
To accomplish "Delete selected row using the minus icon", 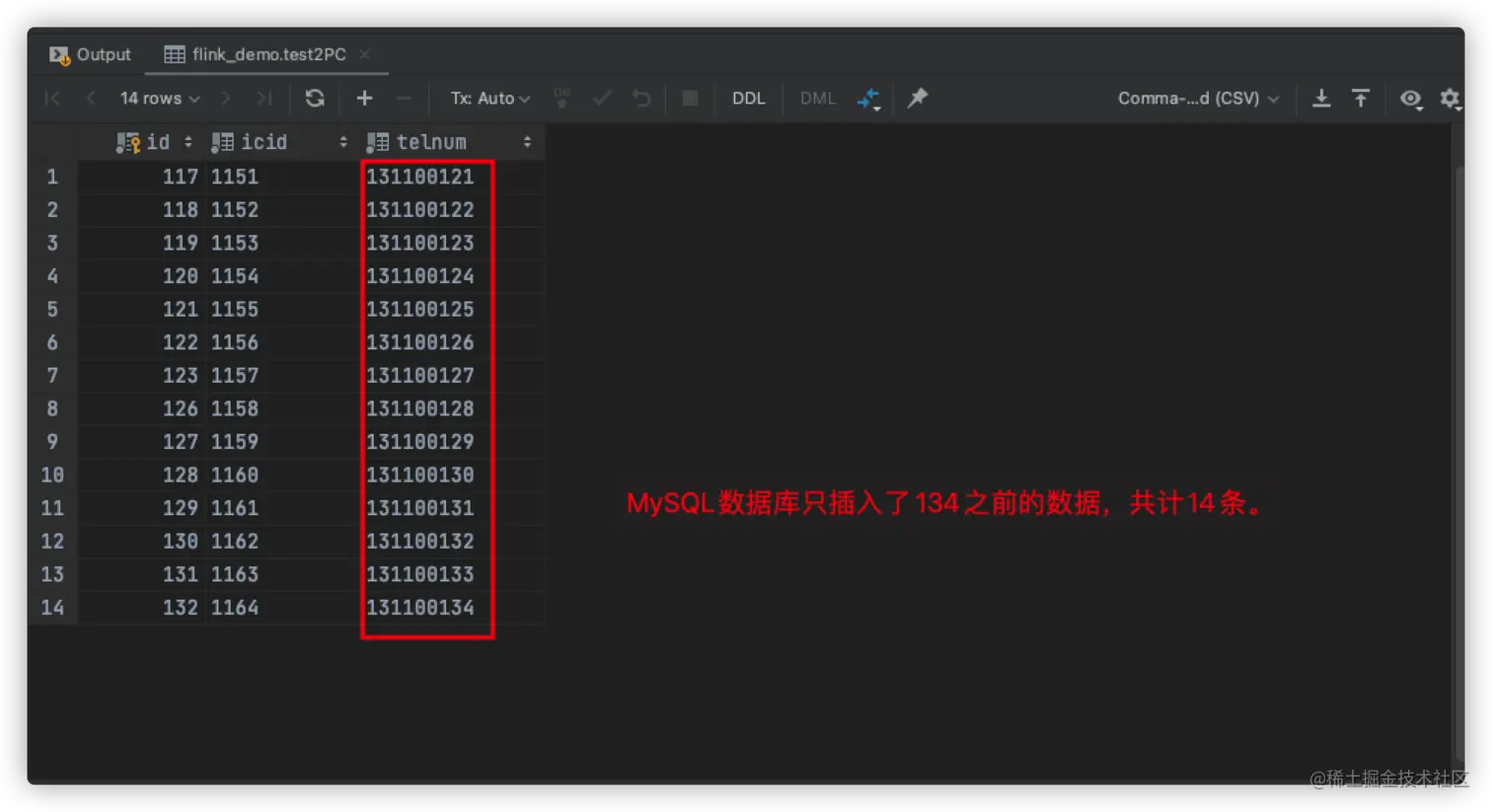I will (403, 98).
